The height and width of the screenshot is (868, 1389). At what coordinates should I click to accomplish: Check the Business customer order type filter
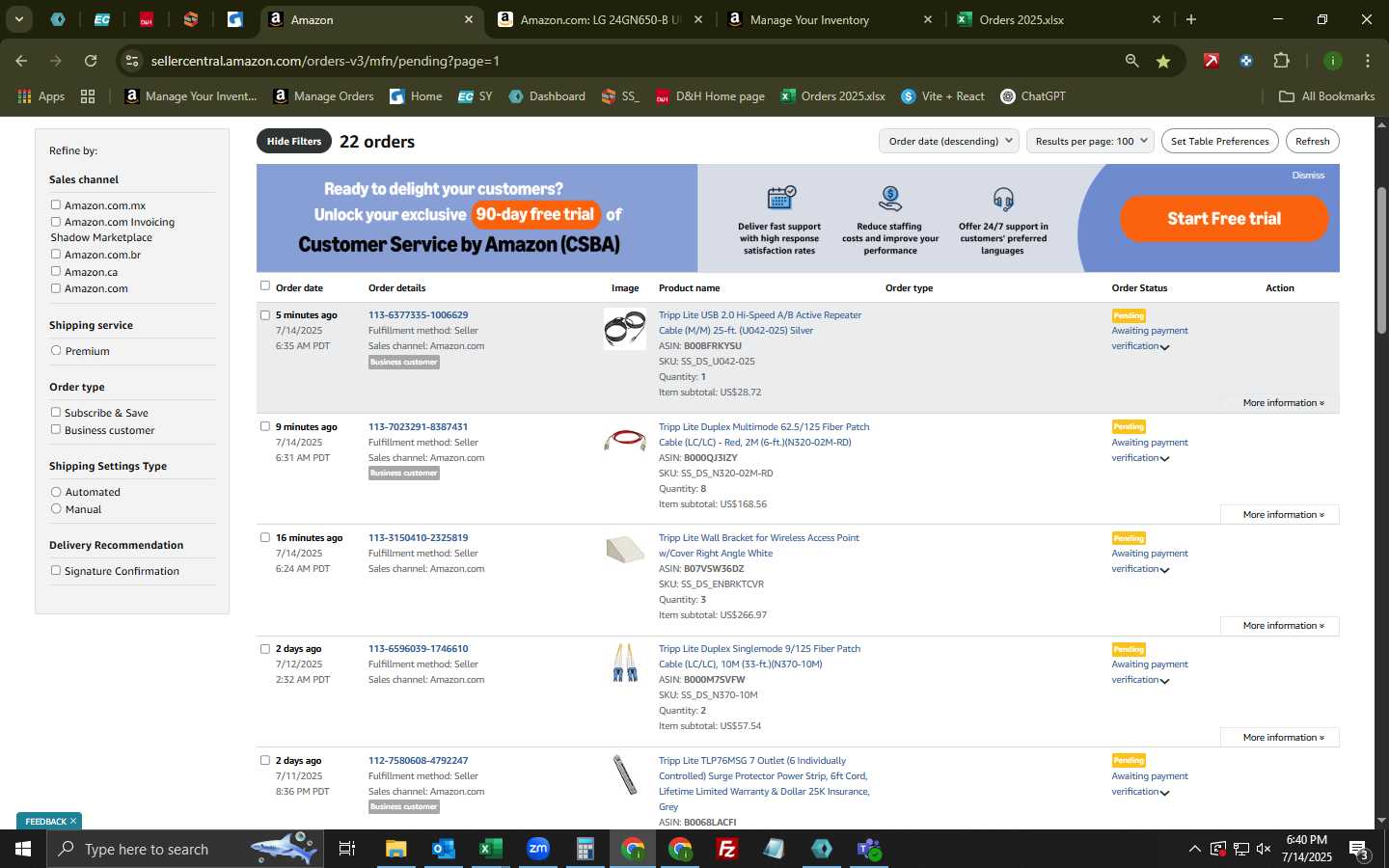coord(56,429)
